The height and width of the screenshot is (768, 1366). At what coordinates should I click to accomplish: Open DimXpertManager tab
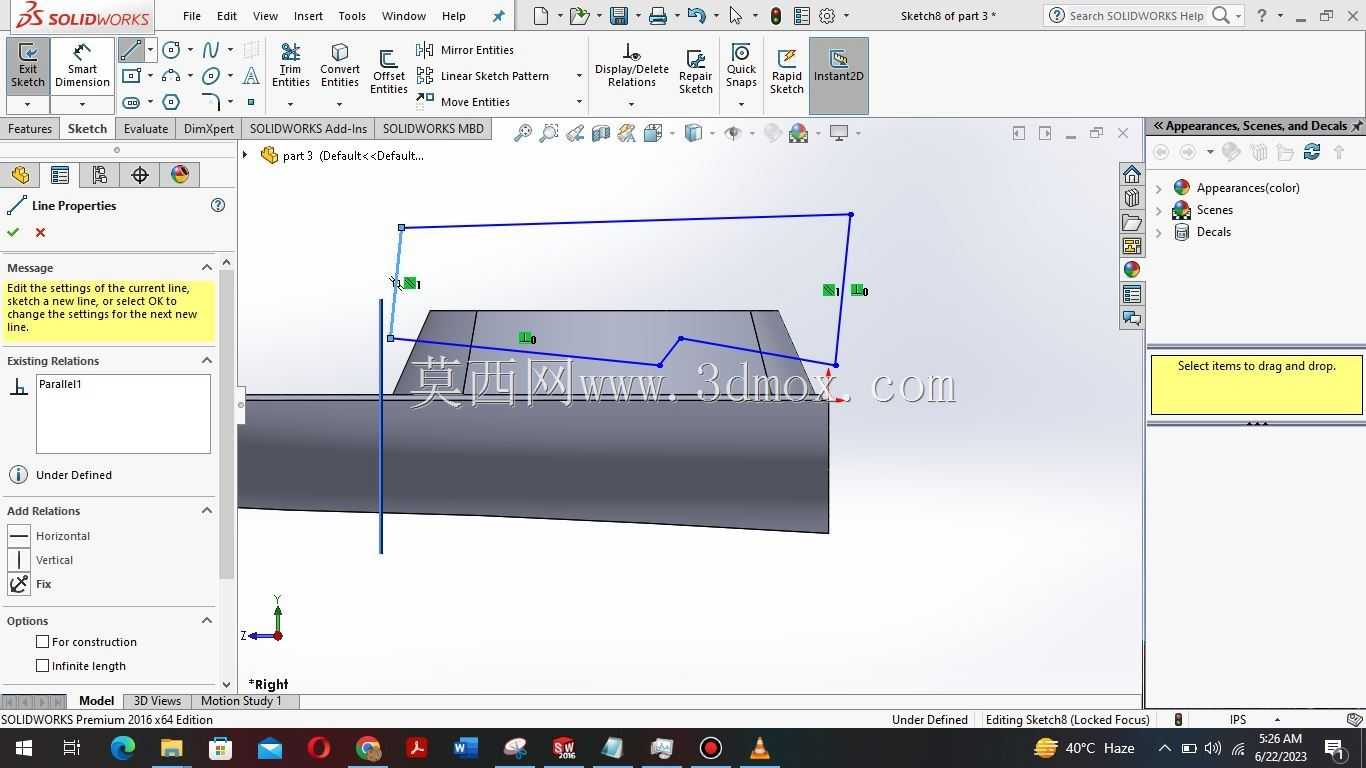(x=140, y=175)
